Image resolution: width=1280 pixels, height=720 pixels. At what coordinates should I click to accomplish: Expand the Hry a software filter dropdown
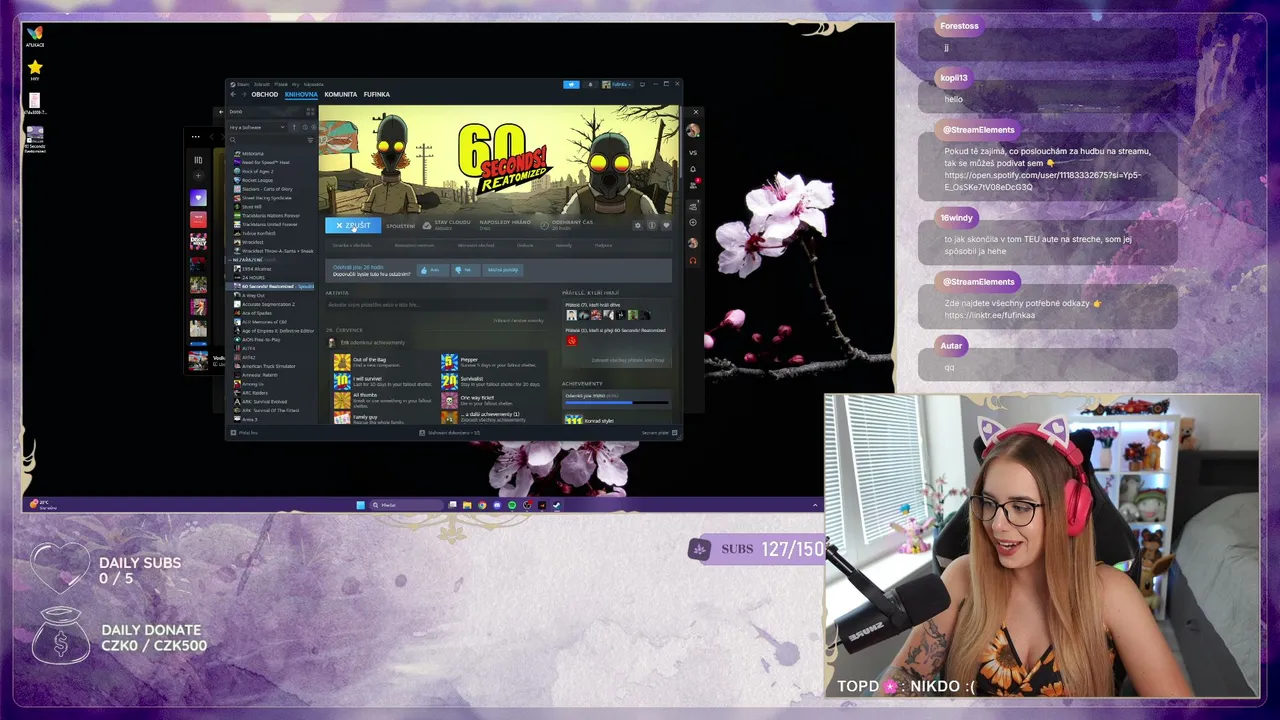coord(257,128)
